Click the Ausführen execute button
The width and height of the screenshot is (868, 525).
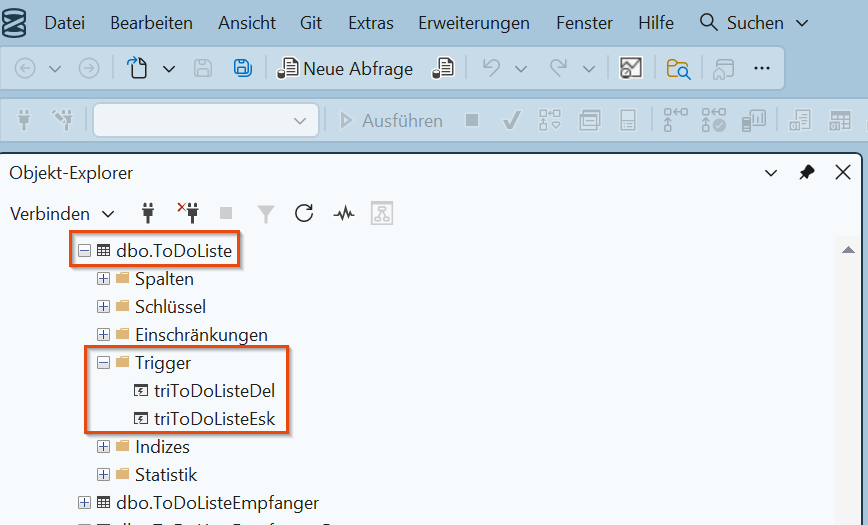point(391,120)
